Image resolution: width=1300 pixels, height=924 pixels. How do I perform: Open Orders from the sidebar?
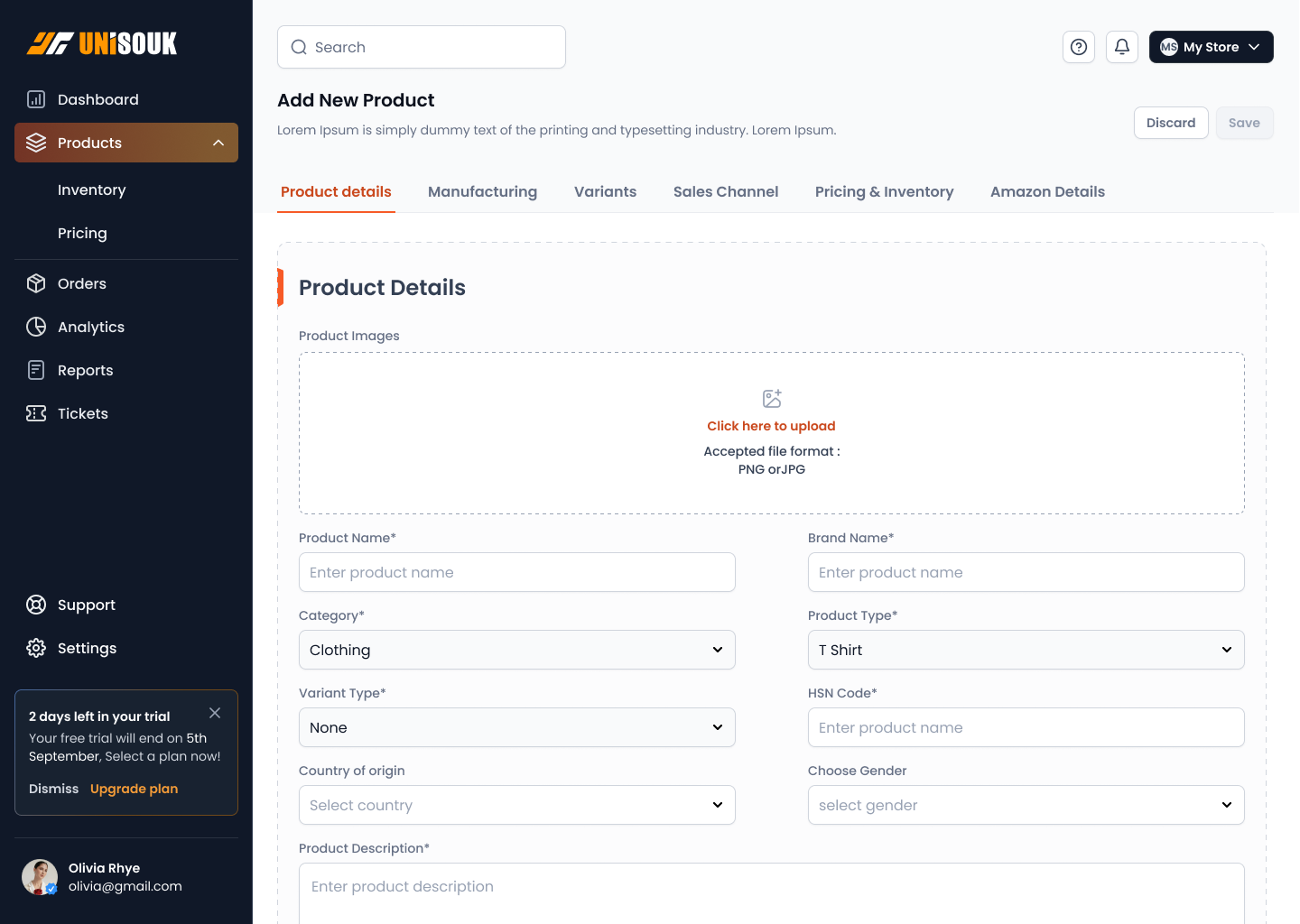[x=81, y=283]
